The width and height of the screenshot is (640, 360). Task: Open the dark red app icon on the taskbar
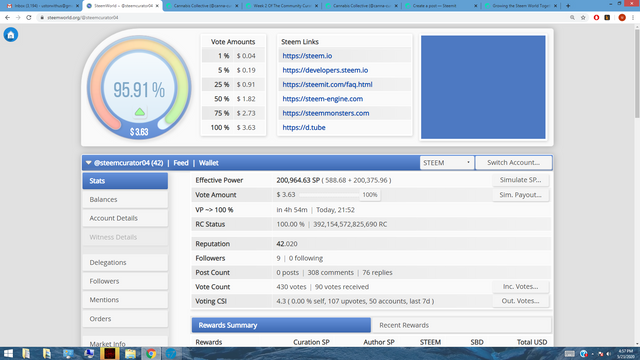[109, 353]
